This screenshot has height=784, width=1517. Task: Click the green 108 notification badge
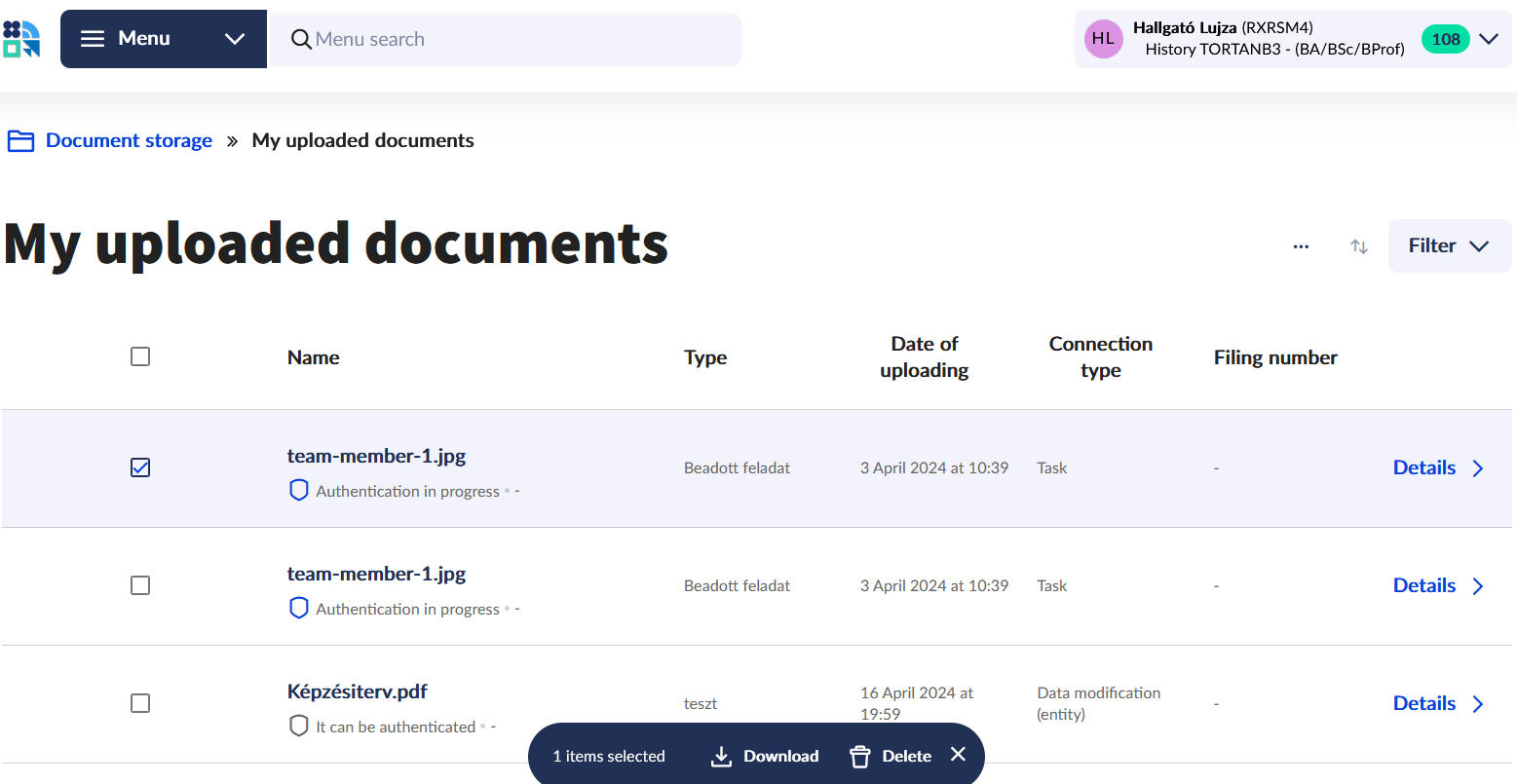click(1445, 39)
